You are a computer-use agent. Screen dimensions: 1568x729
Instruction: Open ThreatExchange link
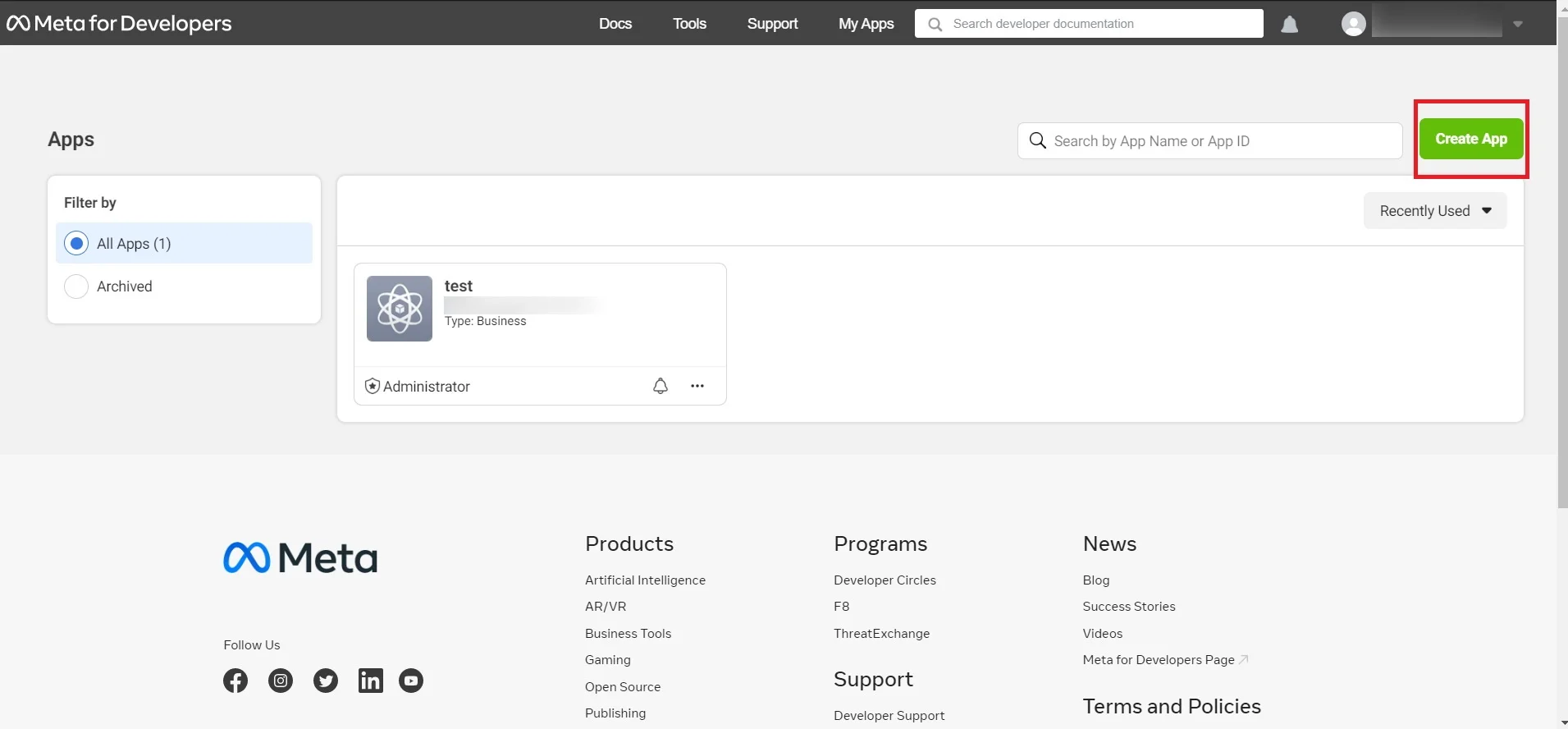coord(882,633)
